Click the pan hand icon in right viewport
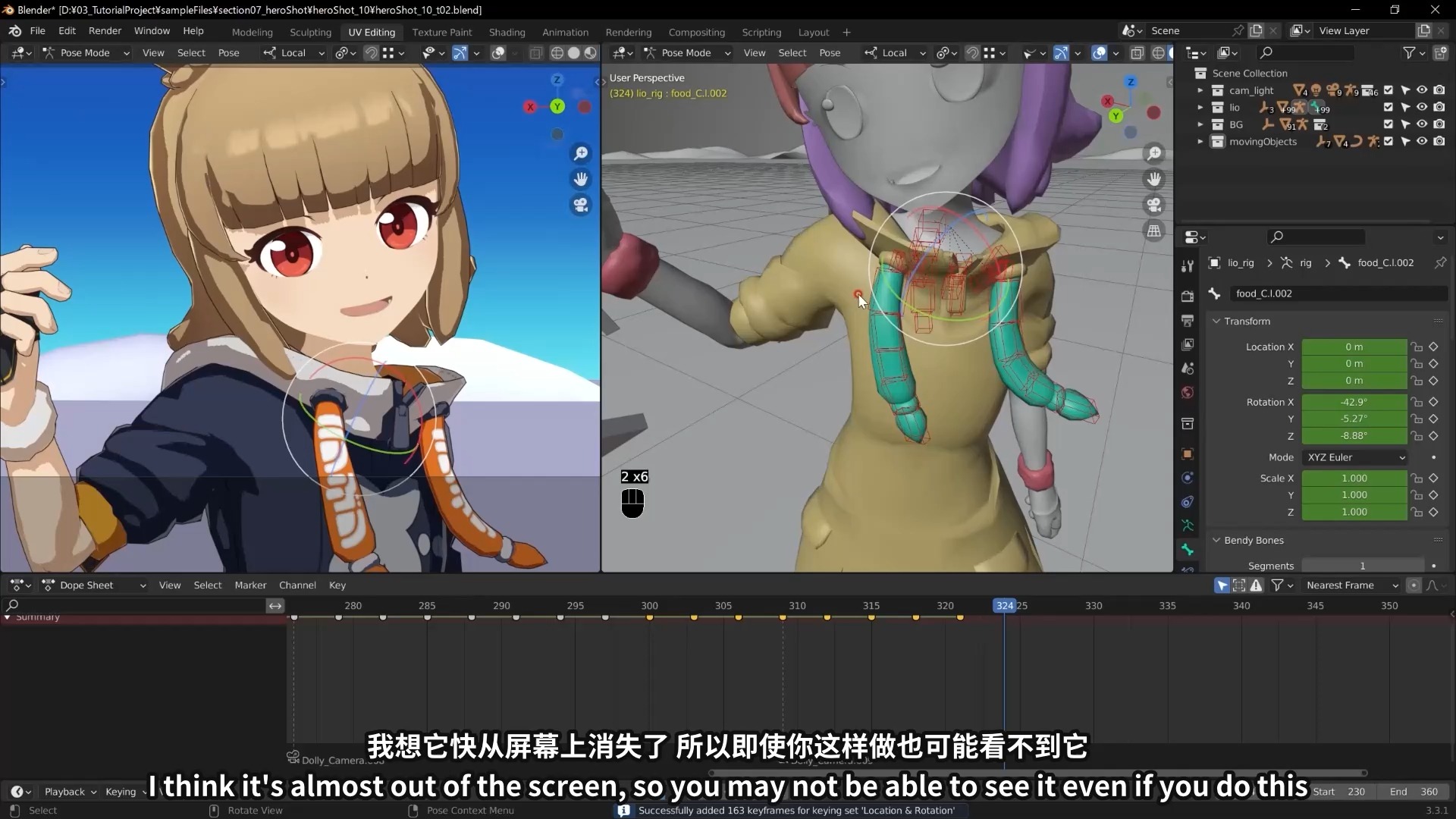 [1154, 179]
